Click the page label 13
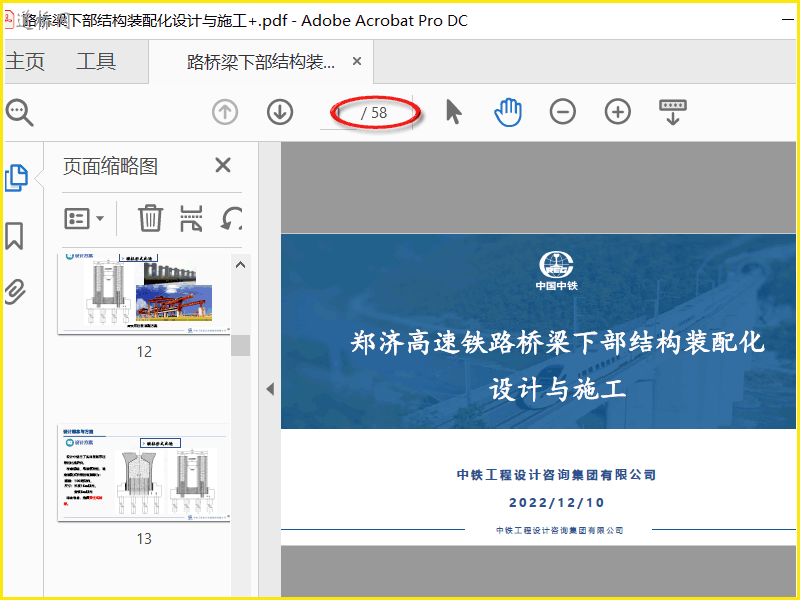The width and height of the screenshot is (800, 600). (144, 539)
